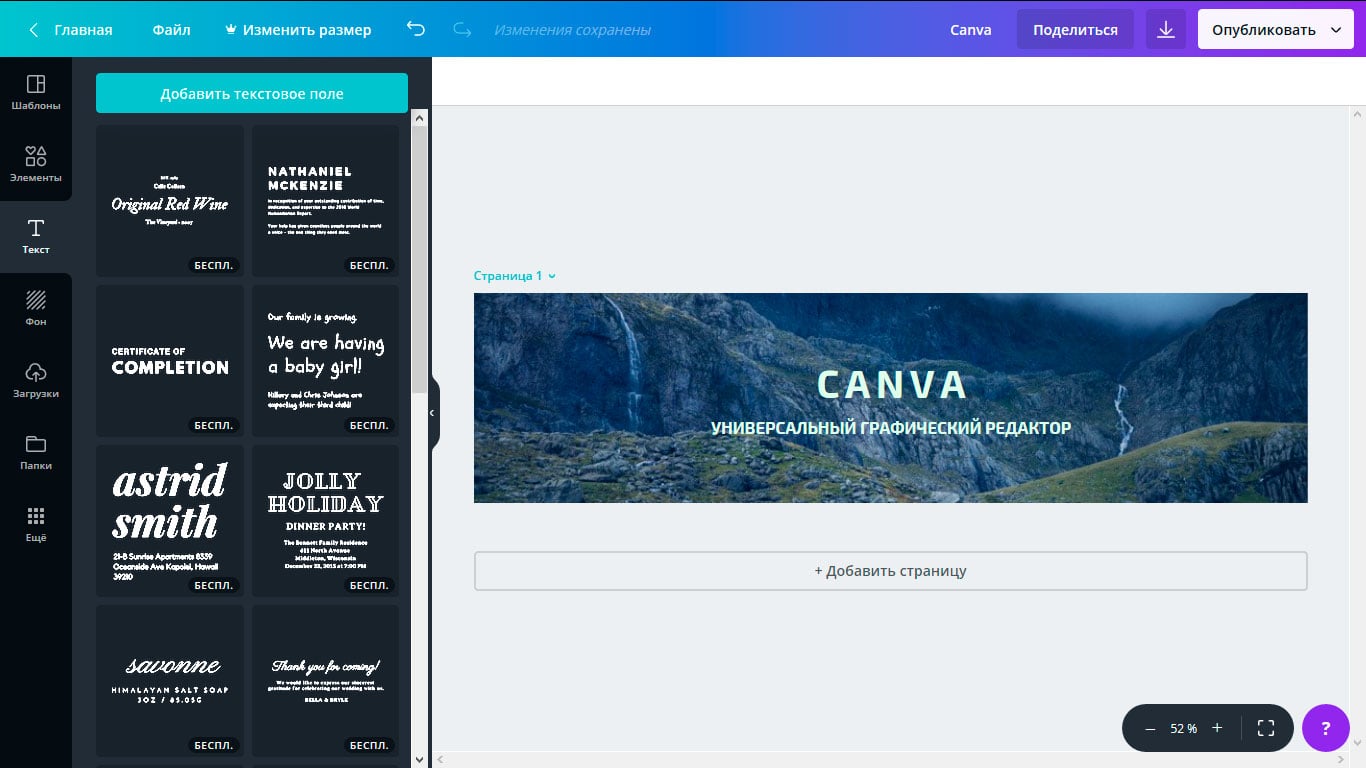
Task: Select the astrid smith text template
Action: point(170,520)
